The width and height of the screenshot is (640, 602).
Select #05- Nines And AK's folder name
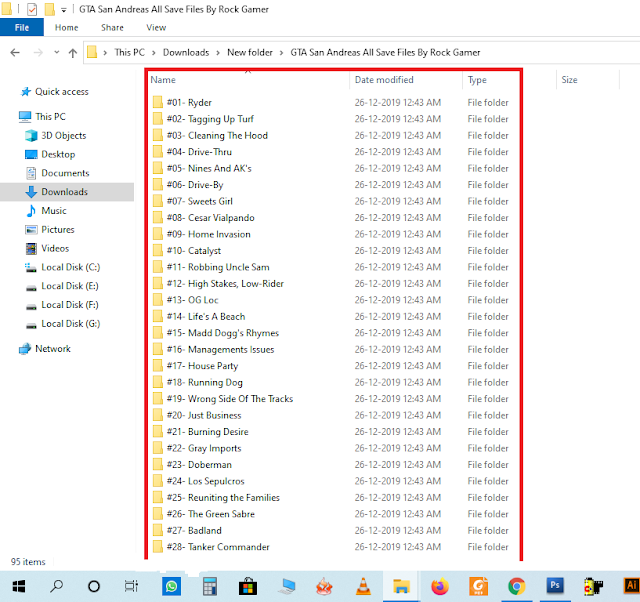(209, 168)
